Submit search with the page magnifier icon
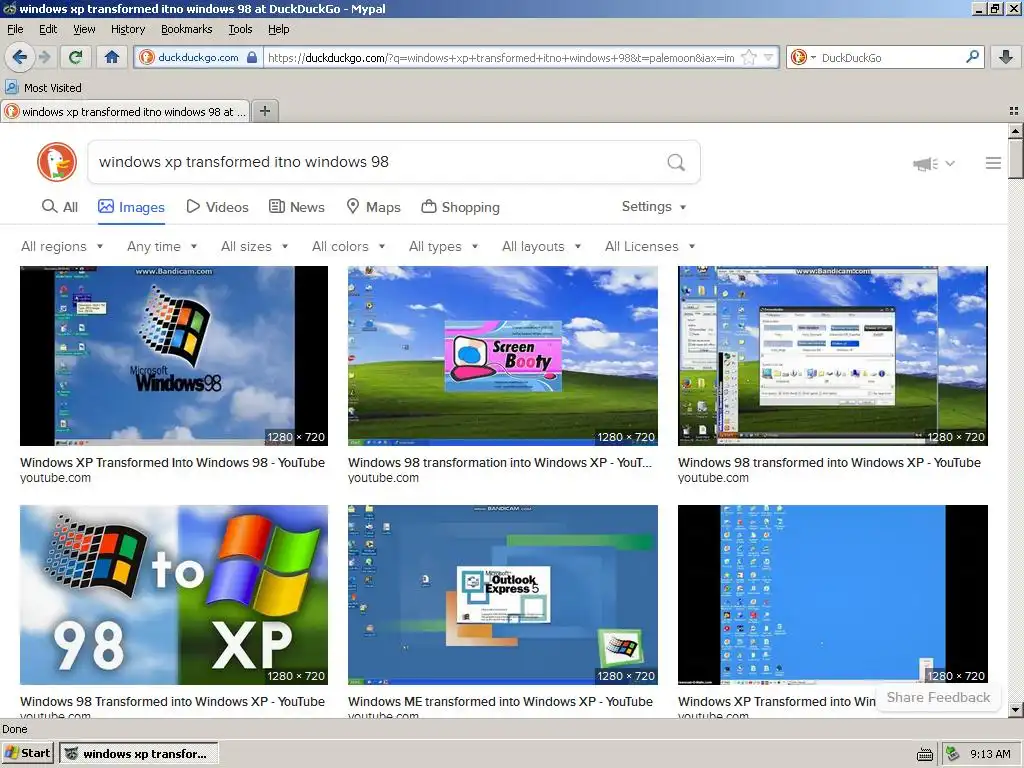 [x=676, y=162]
